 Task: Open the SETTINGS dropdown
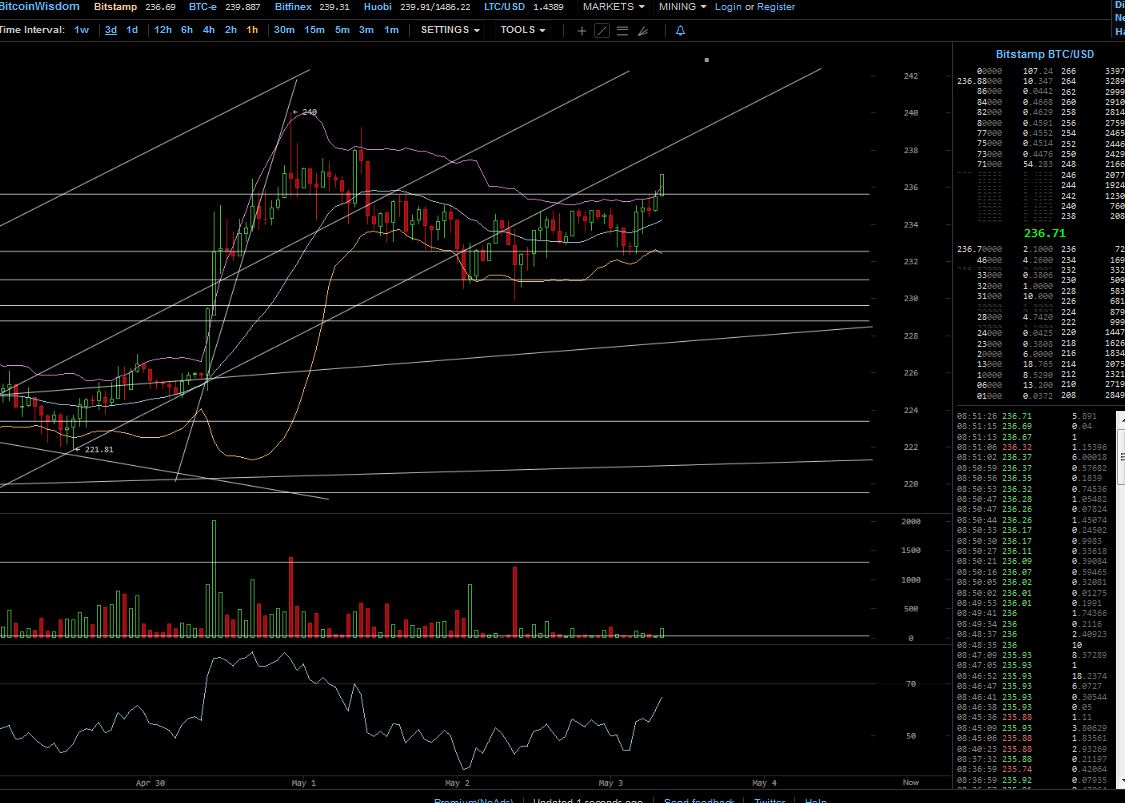click(450, 30)
